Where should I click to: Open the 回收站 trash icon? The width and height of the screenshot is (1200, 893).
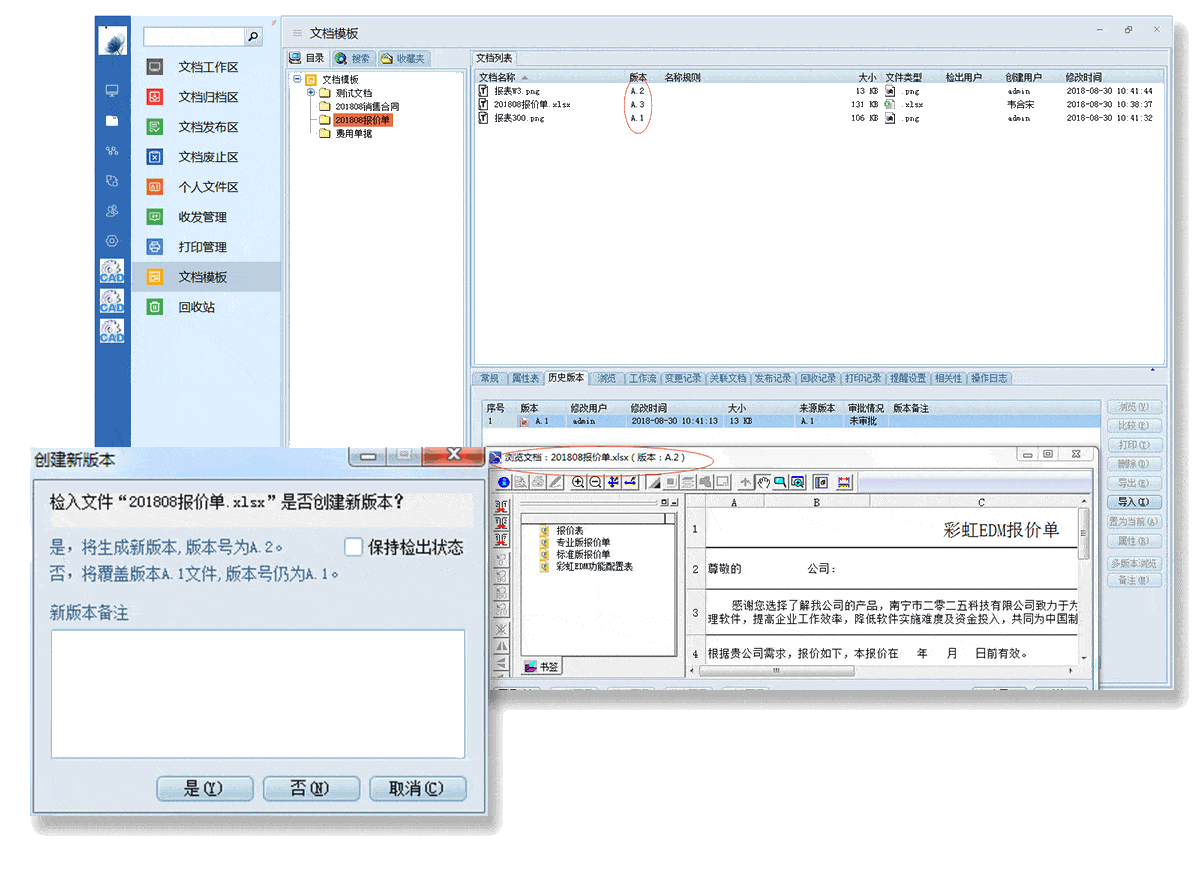[x=155, y=307]
